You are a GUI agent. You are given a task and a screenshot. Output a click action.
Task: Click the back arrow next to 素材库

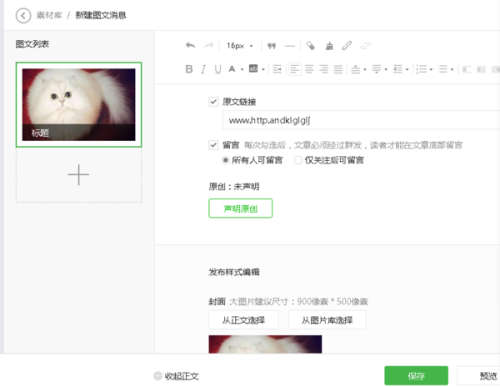coord(23,16)
